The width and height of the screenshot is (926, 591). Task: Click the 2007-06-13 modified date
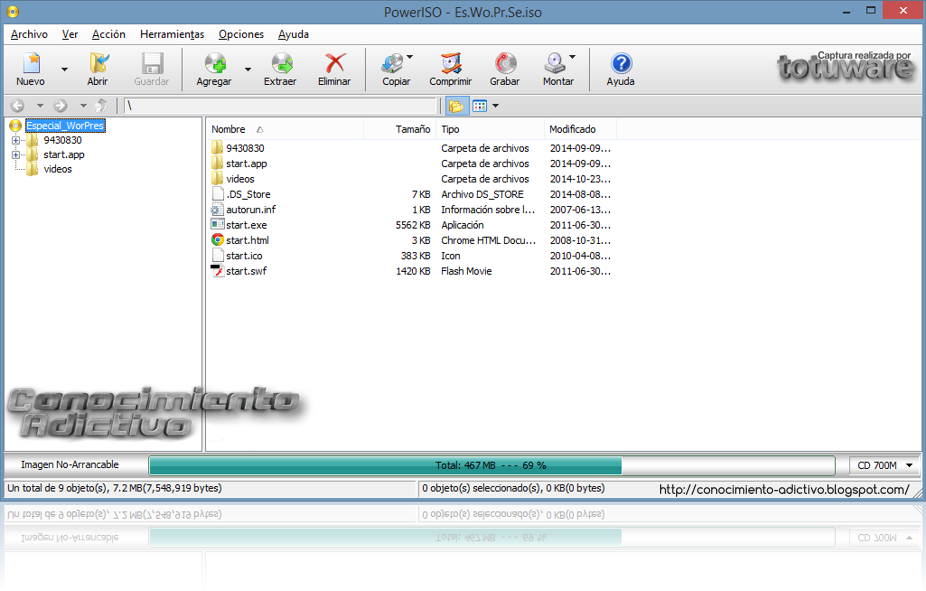(580, 210)
